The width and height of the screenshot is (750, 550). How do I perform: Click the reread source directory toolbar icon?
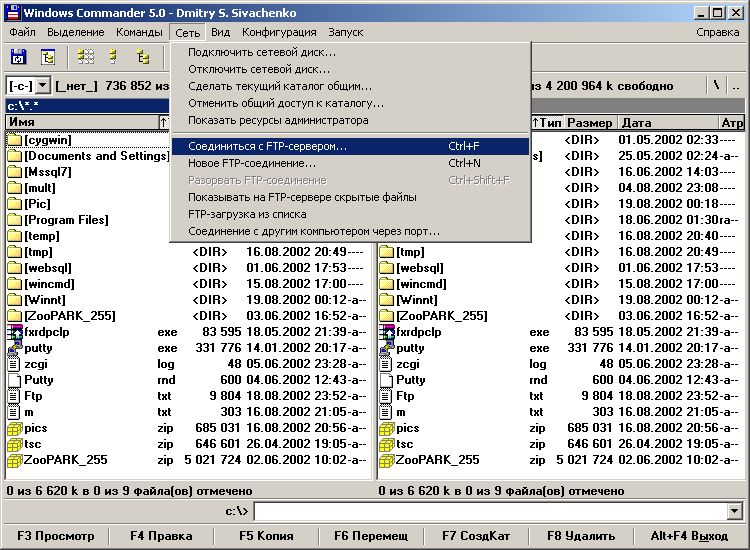click(18, 57)
